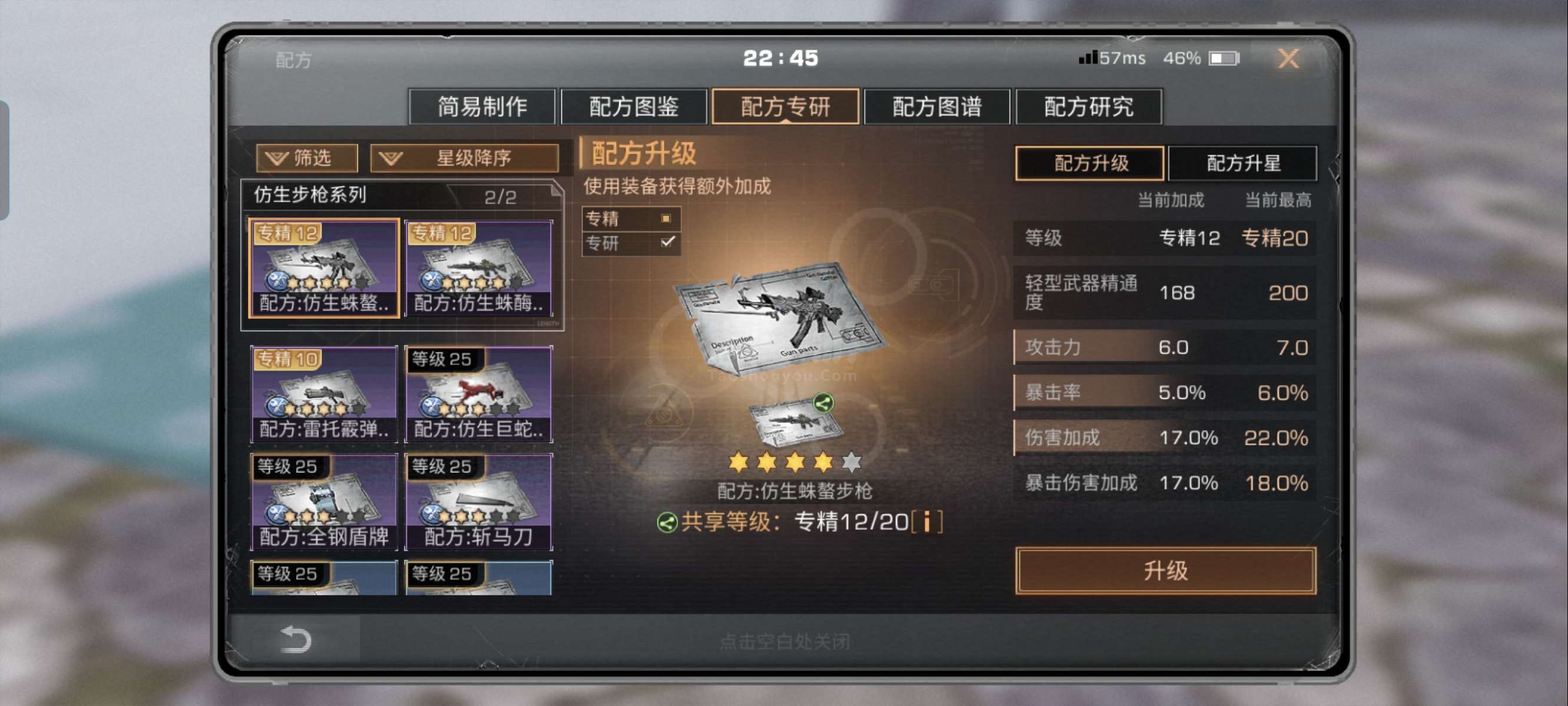The height and width of the screenshot is (706, 1568).
Task: Switch to the 配方图鉴 tab
Action: pos(634,106)
